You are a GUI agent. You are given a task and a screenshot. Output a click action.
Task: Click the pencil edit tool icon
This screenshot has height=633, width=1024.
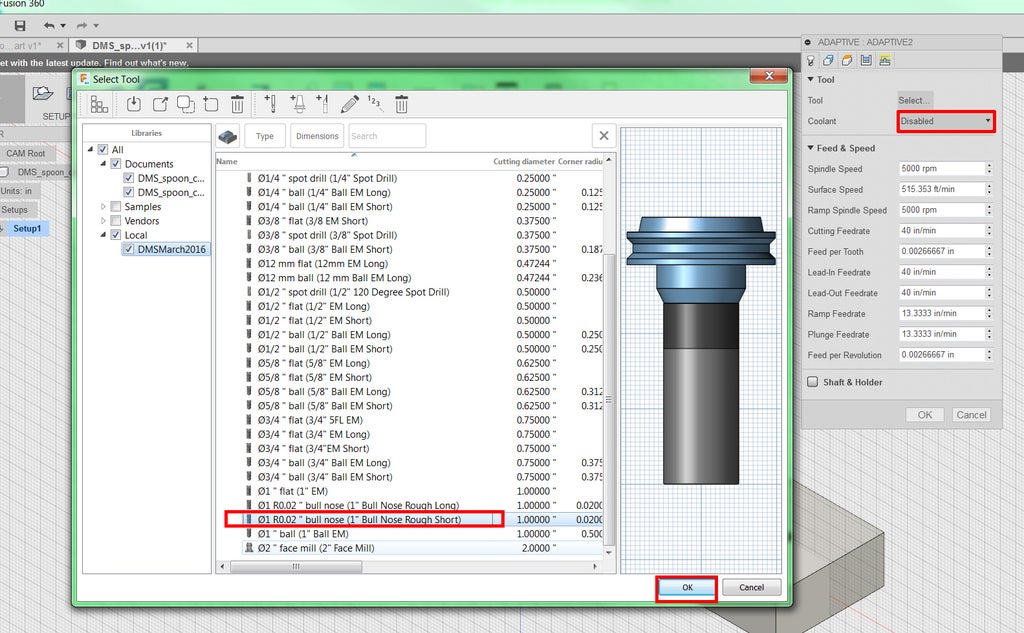pyautogui.click(x=349, y=104)
